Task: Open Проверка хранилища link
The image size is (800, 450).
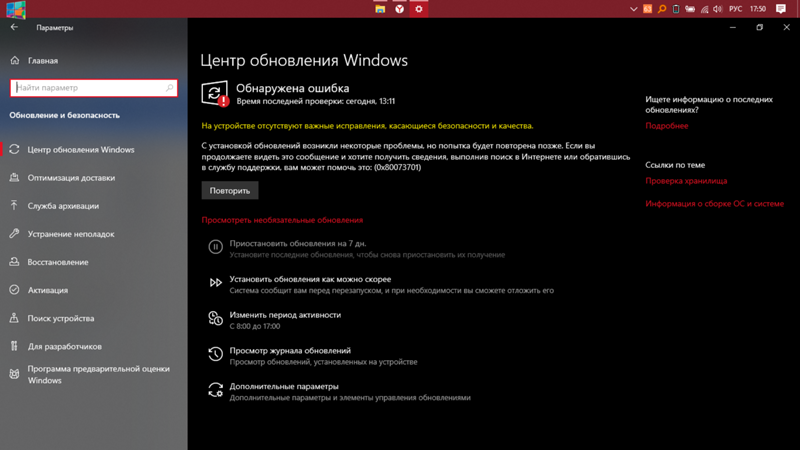Action: (686, 181)
